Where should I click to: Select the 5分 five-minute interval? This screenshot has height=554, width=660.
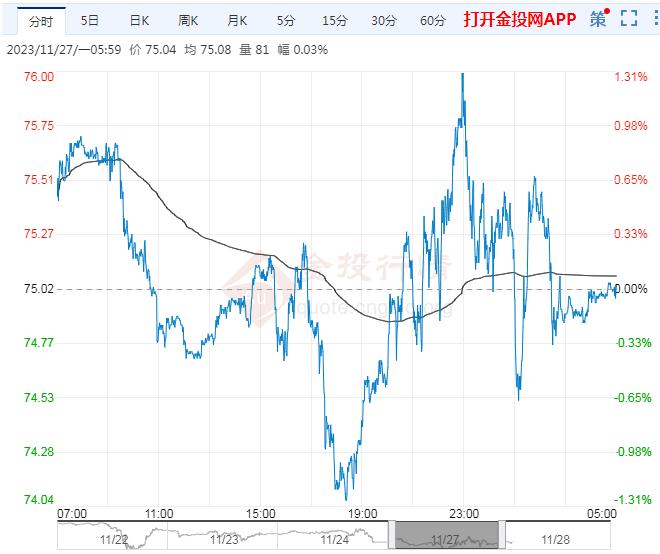(x=286, y=20)
